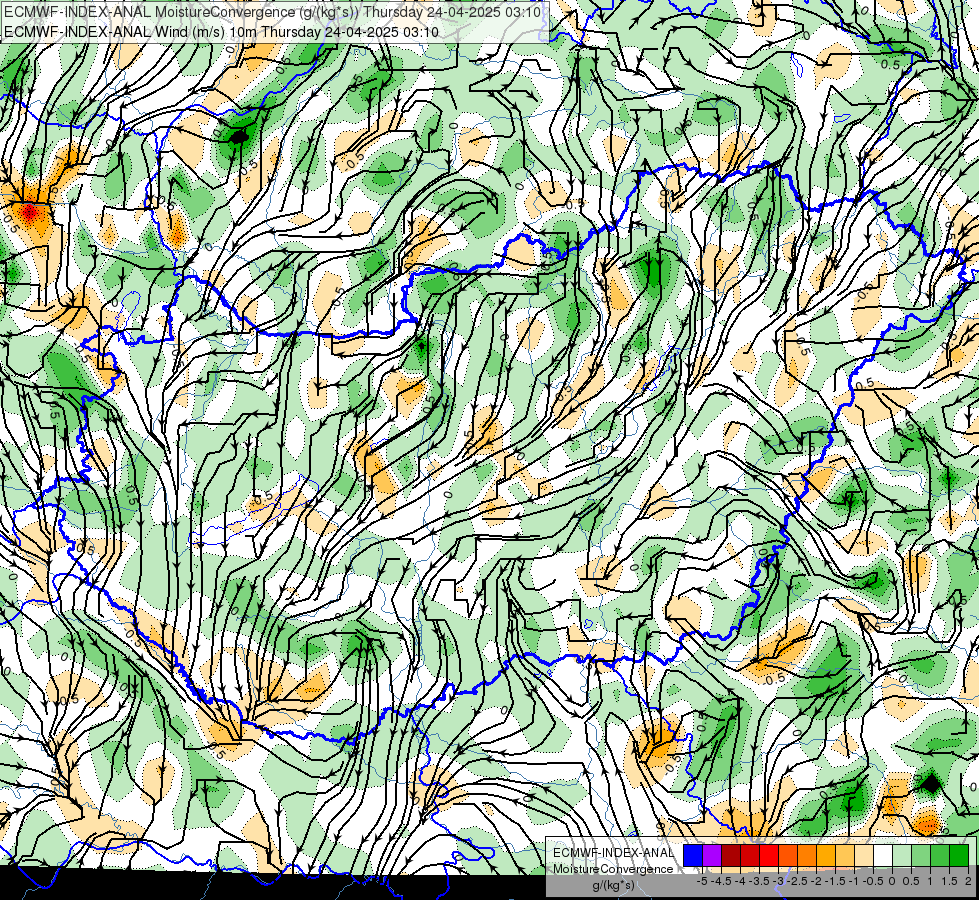Screen dimensions: 979x900
Task: Pick the red-orange swatch between -3 and -2.5
Action: (788, 856)
